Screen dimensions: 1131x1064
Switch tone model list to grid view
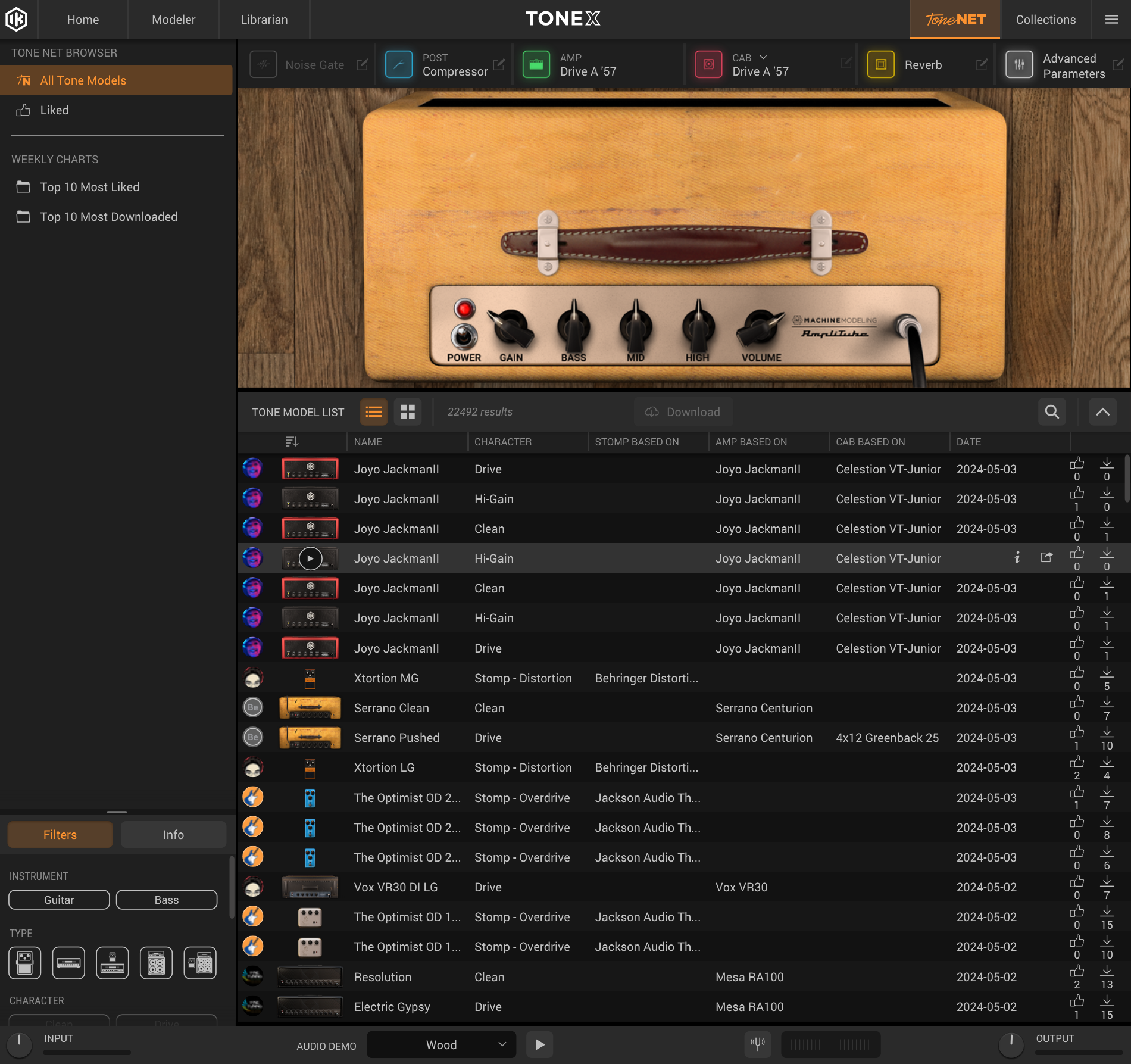tap(407, 411)
